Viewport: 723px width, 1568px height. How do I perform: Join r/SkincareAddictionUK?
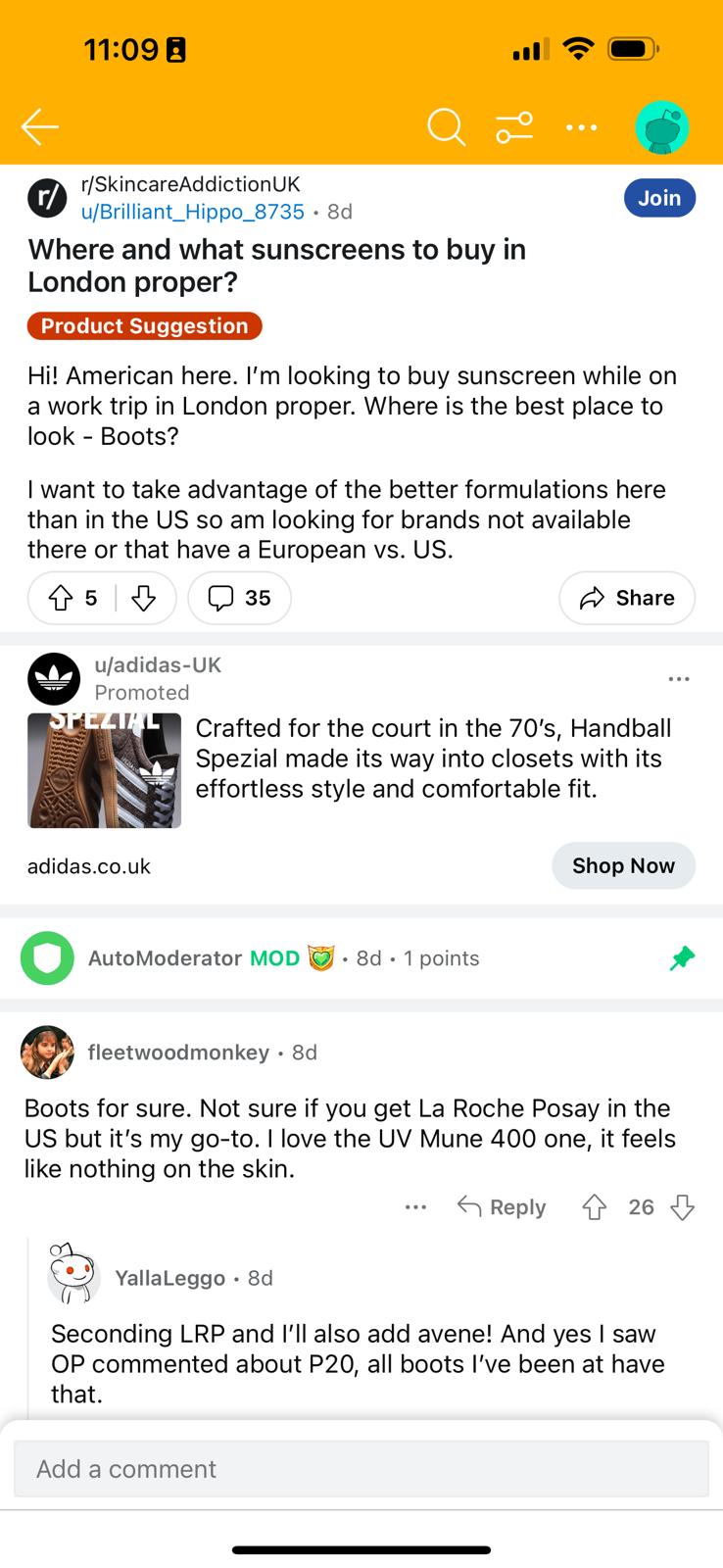659,198
